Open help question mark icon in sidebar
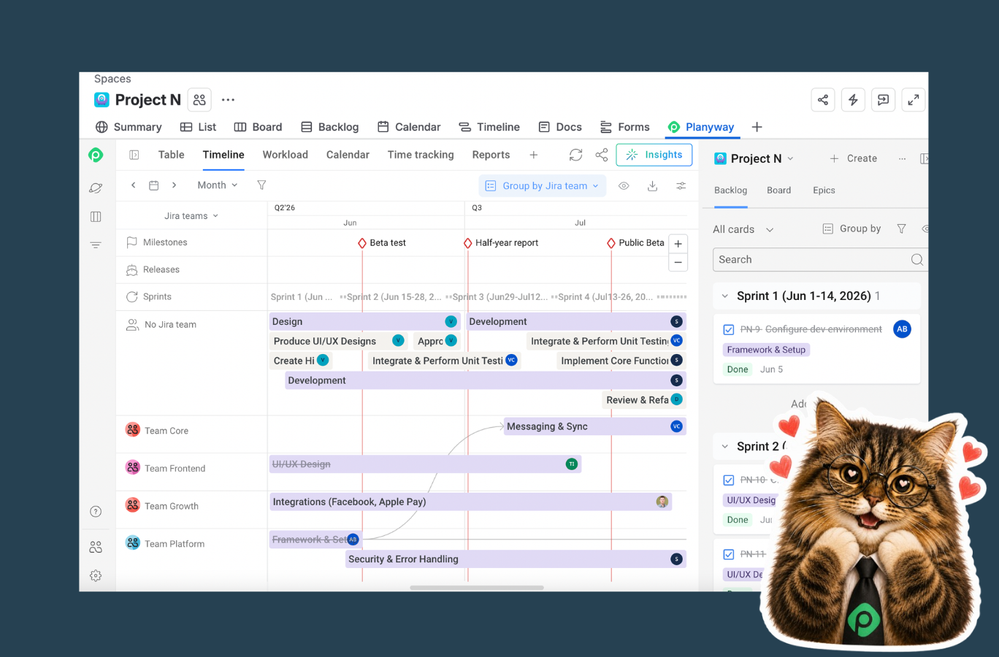This screenshot has width=999, height=657. pyautogui.click(x=96, y=512)
